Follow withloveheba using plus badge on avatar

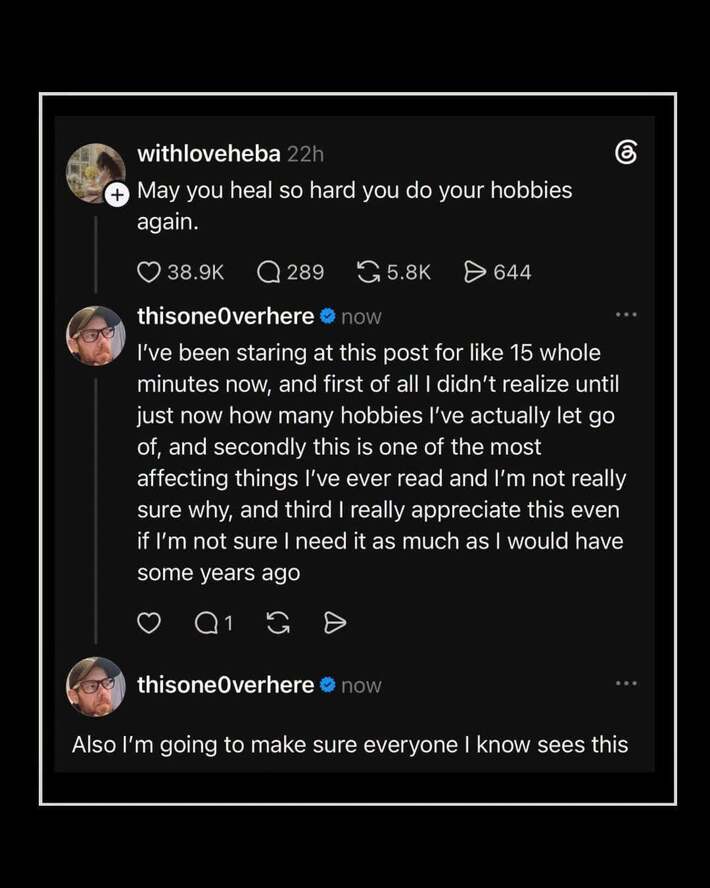(117, 195)
